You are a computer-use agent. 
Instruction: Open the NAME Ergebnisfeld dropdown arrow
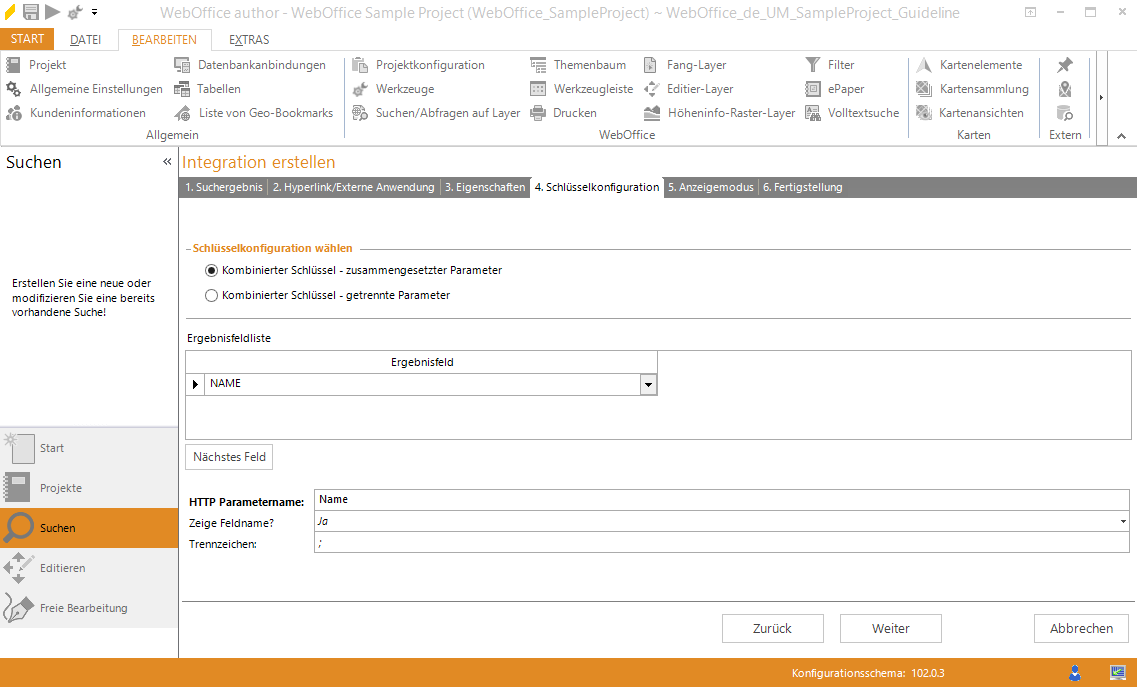click(x=648, y=384)
